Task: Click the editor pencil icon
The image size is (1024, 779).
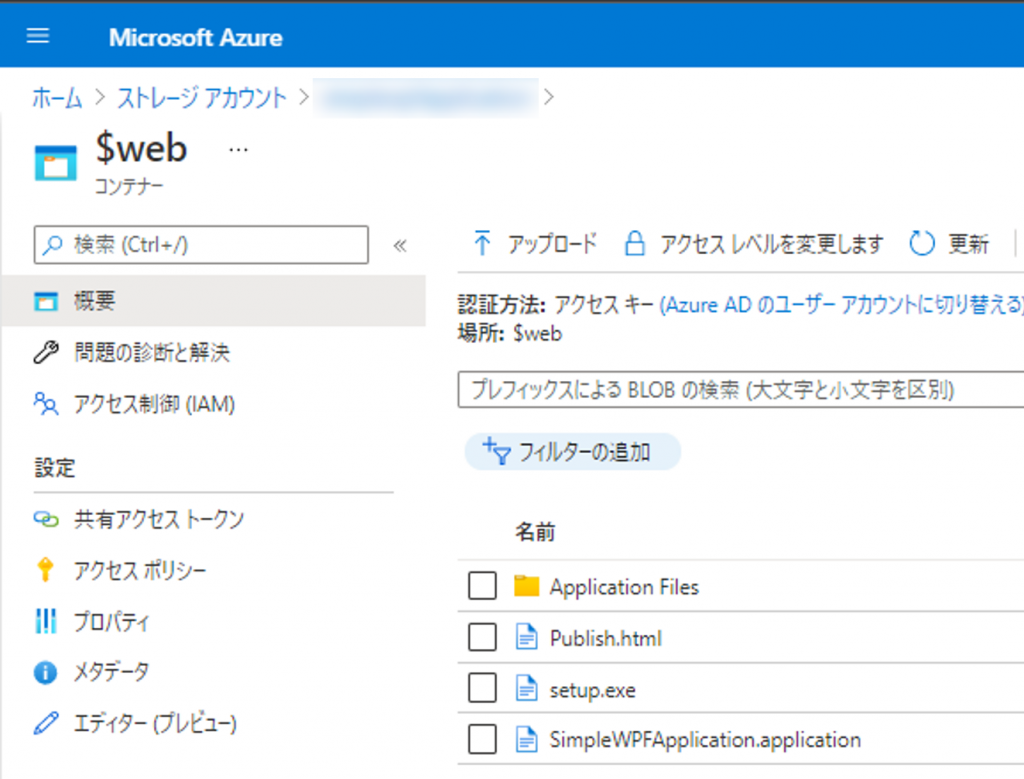Action: 46,723
